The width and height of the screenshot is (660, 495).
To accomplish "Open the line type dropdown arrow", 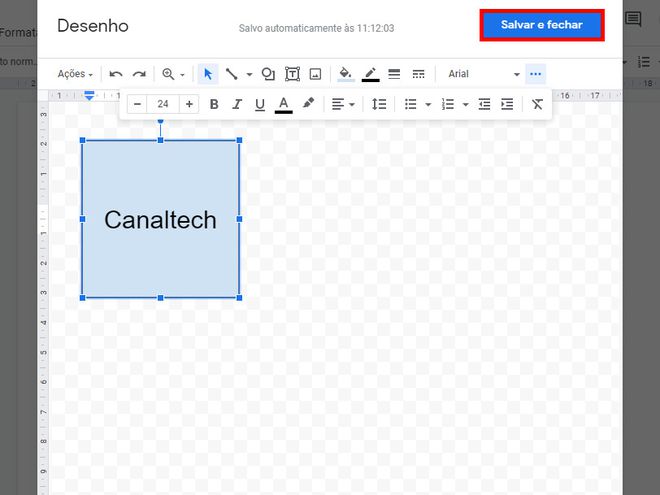I will tap(249, 75).
